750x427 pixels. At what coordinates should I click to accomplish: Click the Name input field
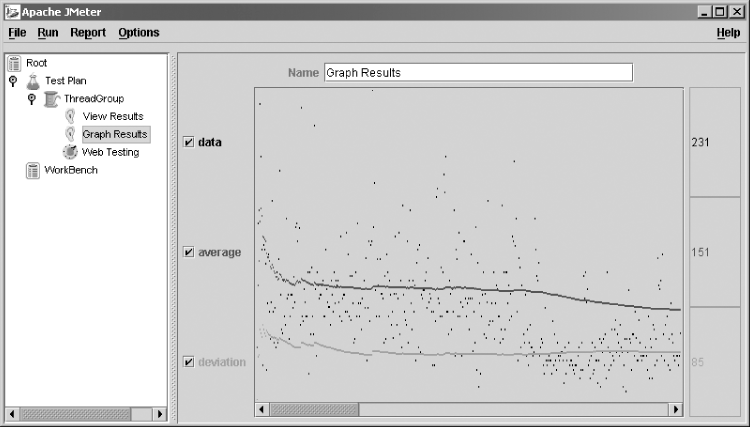coord(478,73)
